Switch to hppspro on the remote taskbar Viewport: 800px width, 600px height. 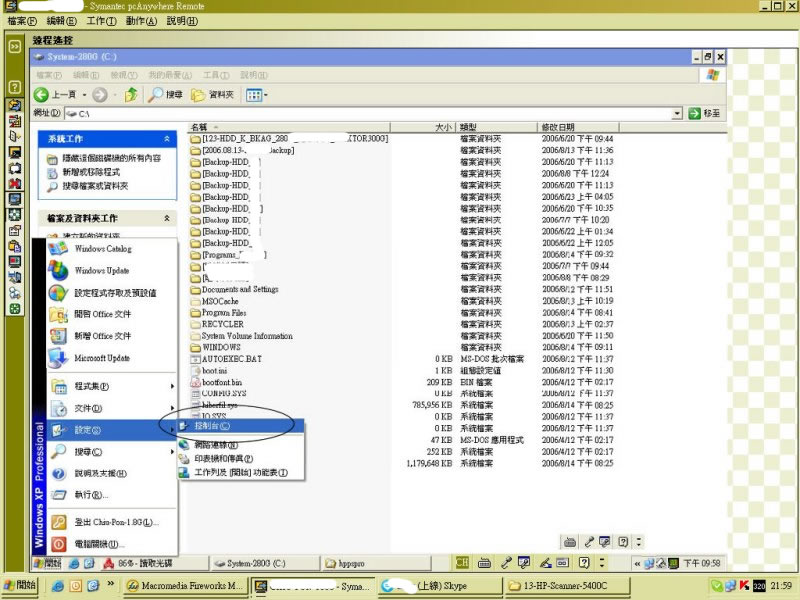[x=377, y=563]
